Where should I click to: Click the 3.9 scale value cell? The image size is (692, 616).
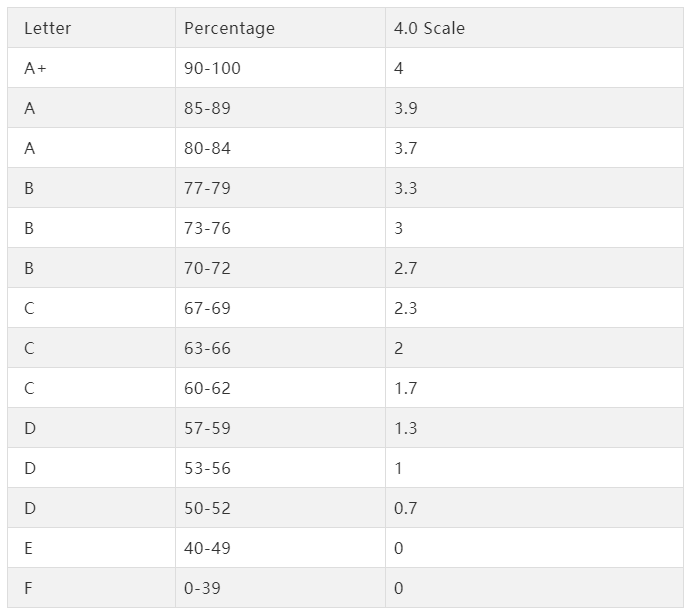click(406, 108)
